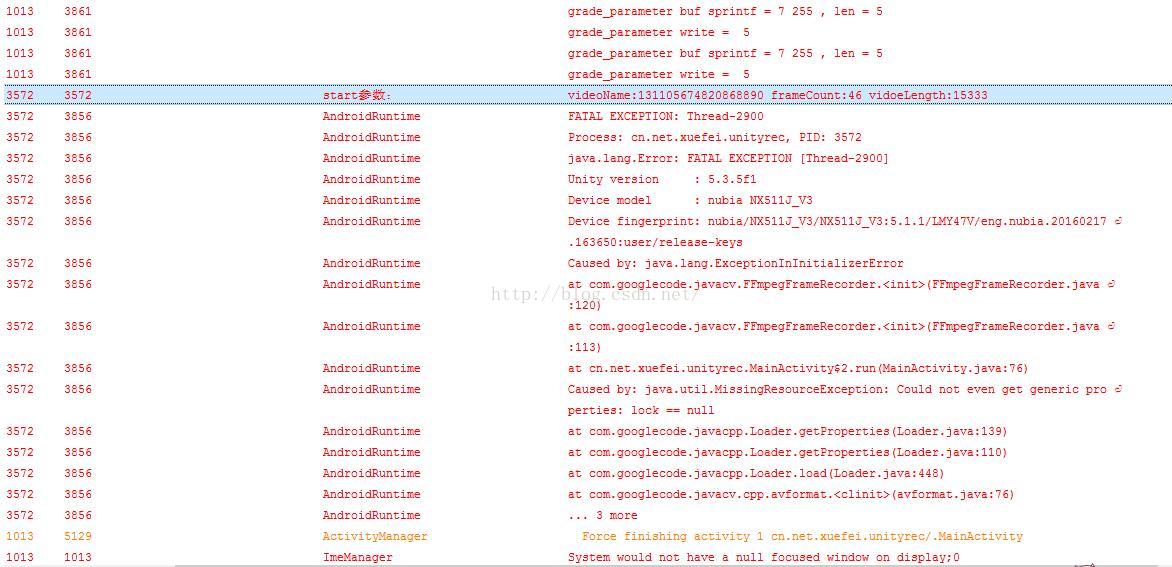Select 'FATAL EXCEPTION: Thread-2900' log line
The image size is (1172, 567).
666,116
